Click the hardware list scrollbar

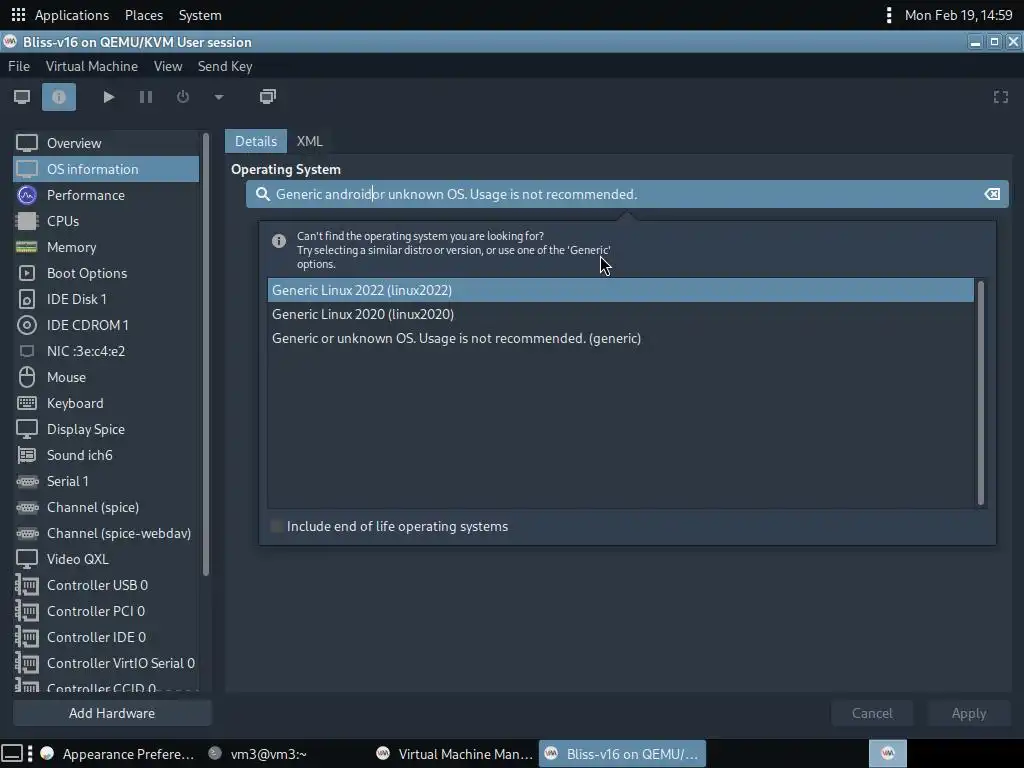[x=206, y=356]
